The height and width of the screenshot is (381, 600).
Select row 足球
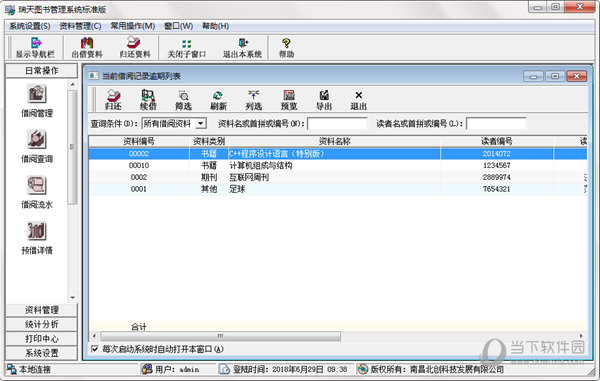pyautogui.click(x=338, y=189)
